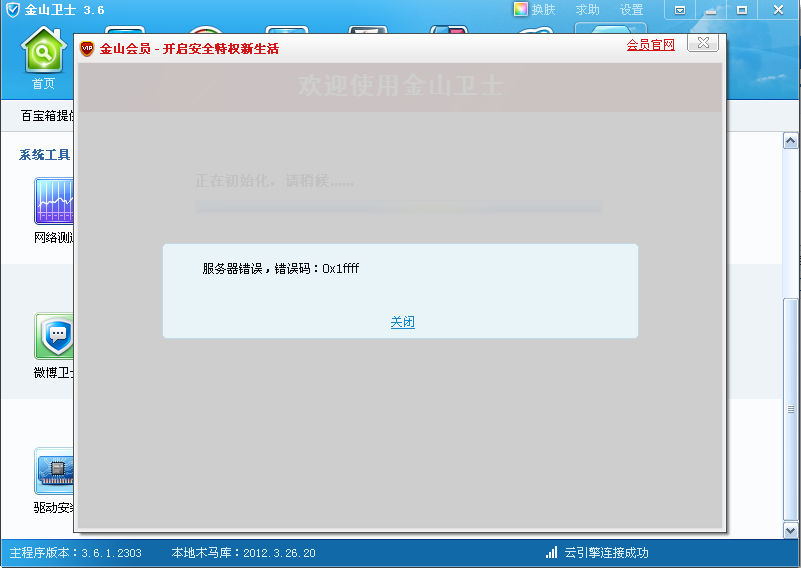This screenshot has height=568, width=801.
Task: Close the 金山会员 dialog
Action: [x=703, y=43]
